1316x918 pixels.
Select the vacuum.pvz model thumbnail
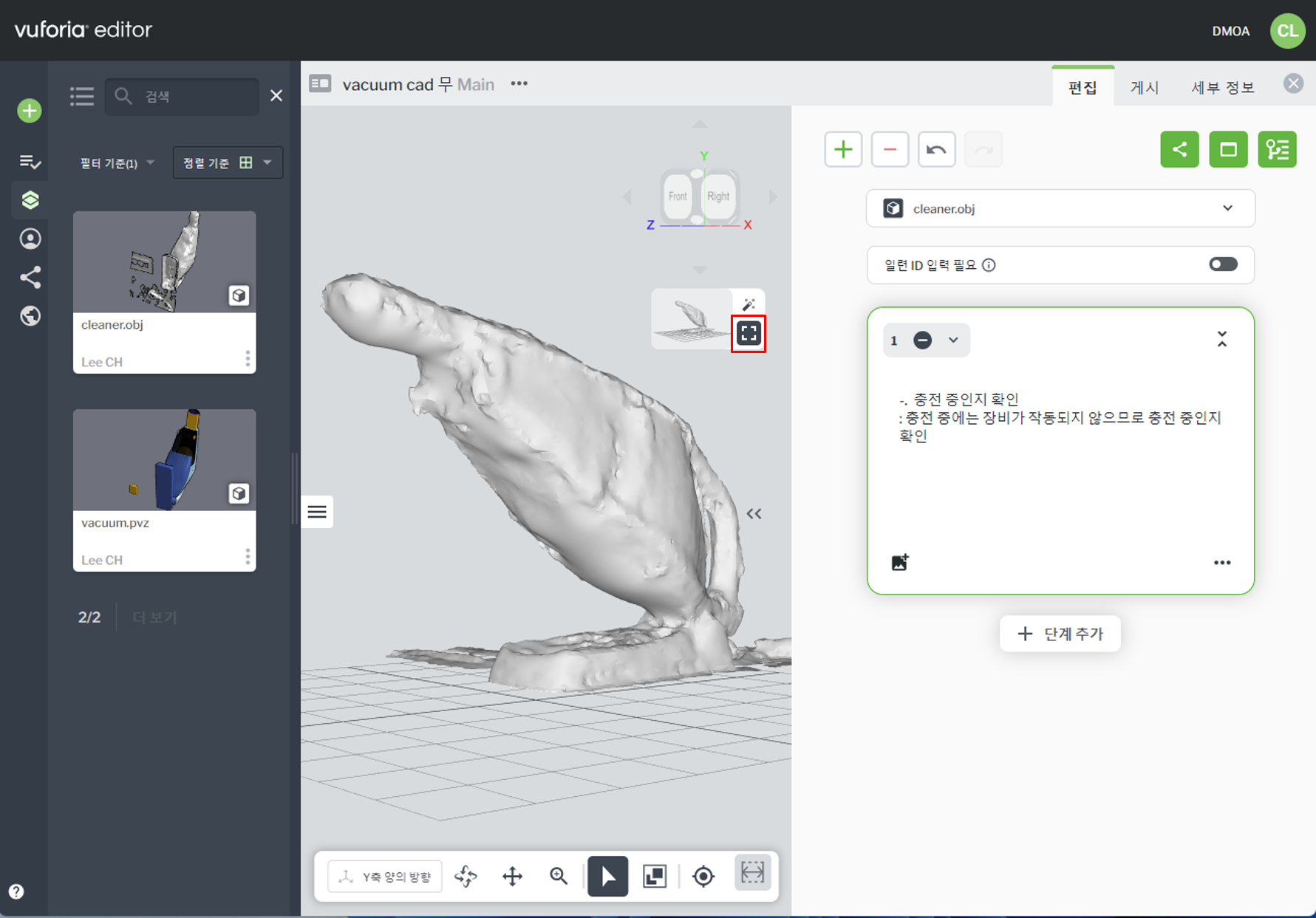click(x=164, y=460)
